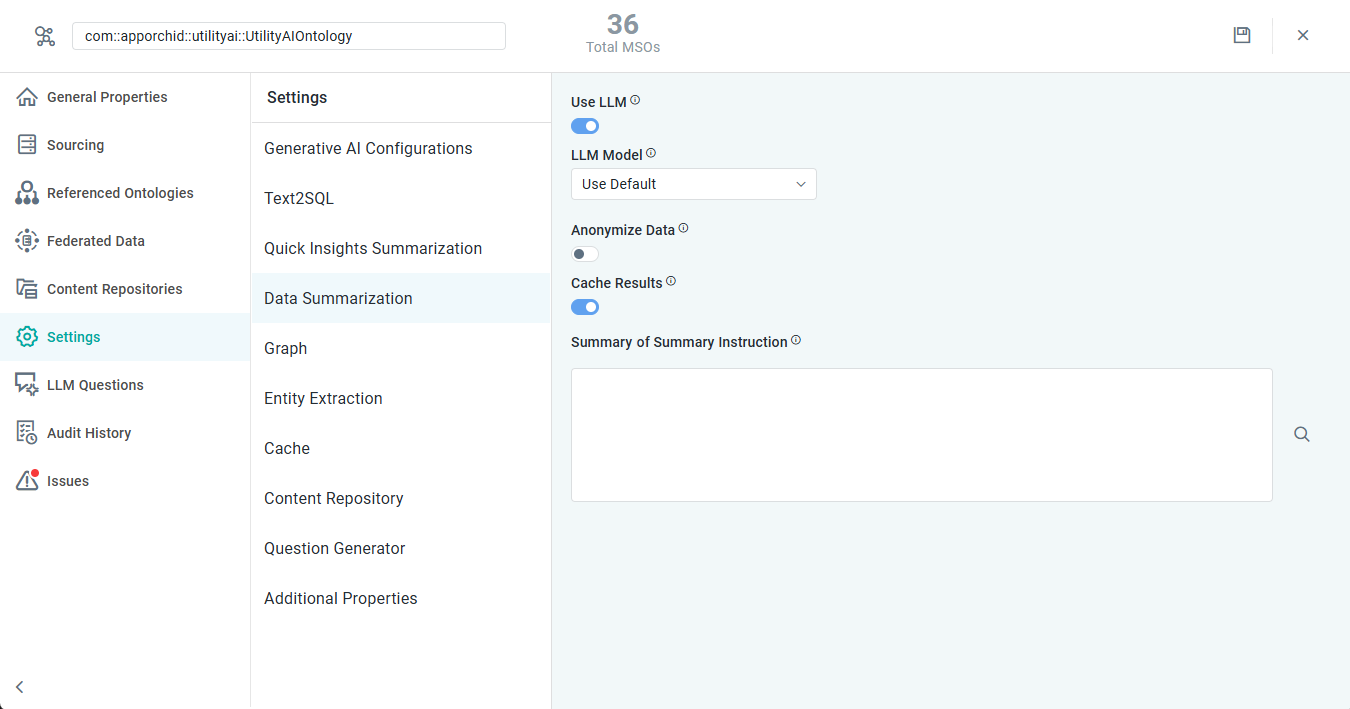This screenshot has width=1350, height=709.
Task: Open the LLM Model dropdown
Action: tap(693, 184)
